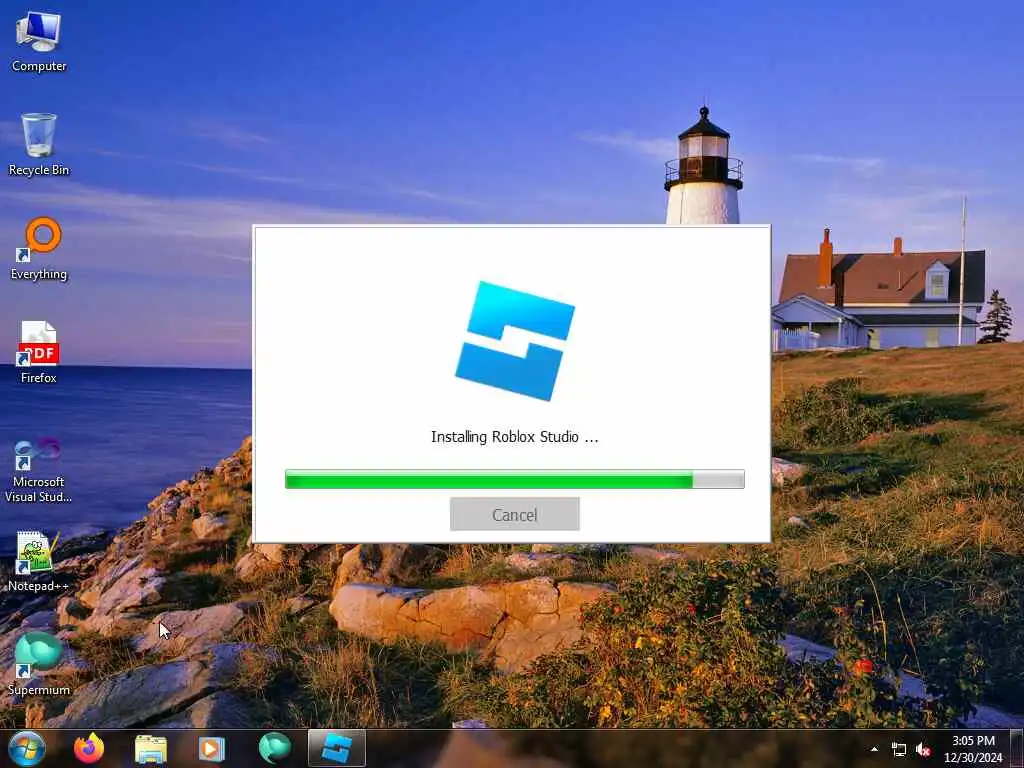Open Windows Explorer from taskbar
The image size is (1024, 768).
click(151, 749)
